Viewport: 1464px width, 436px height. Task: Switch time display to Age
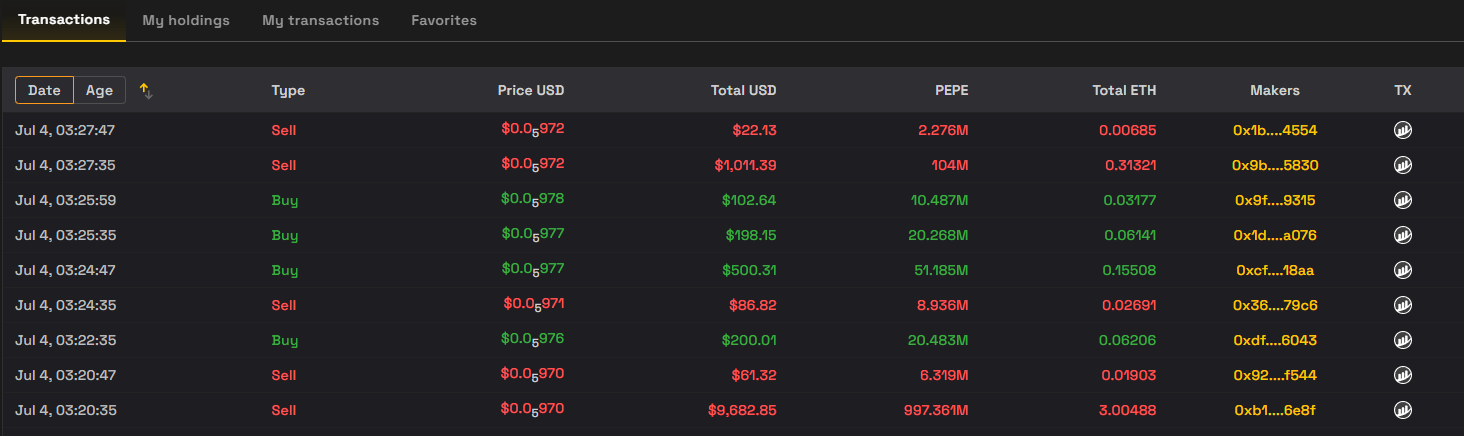coord(99,90)
